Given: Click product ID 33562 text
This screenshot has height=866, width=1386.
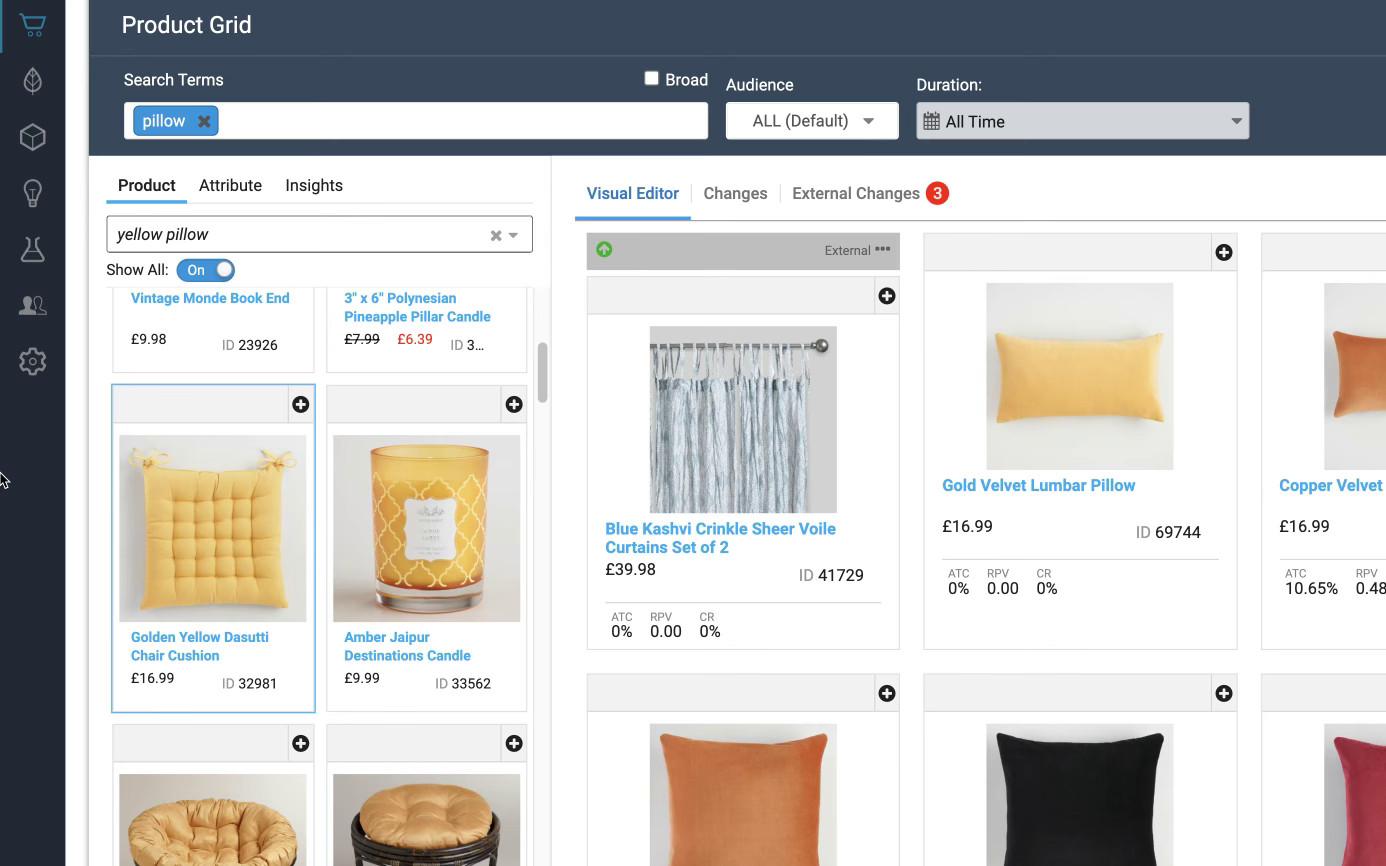Looking at the screenshot, I should coord(463,684).
